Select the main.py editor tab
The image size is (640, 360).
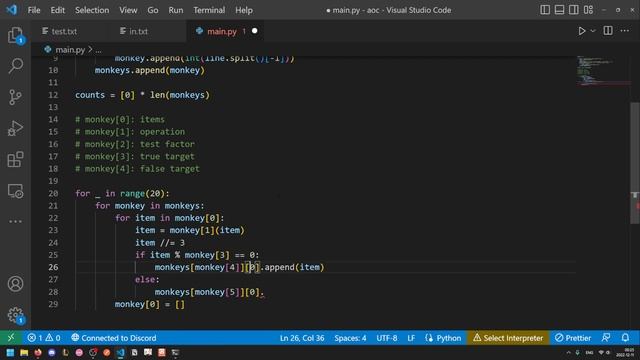pos(222,31)
